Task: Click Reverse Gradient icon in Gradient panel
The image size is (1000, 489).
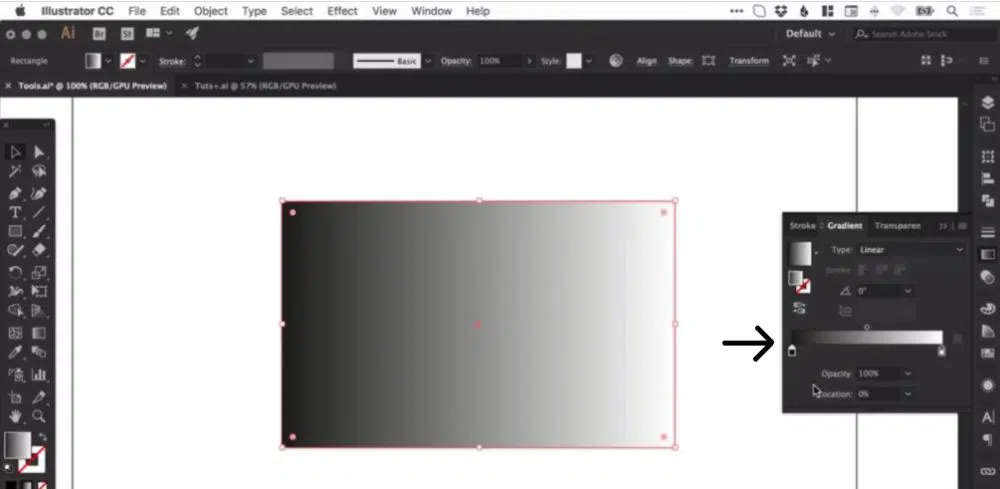Action: pos(800,308)
